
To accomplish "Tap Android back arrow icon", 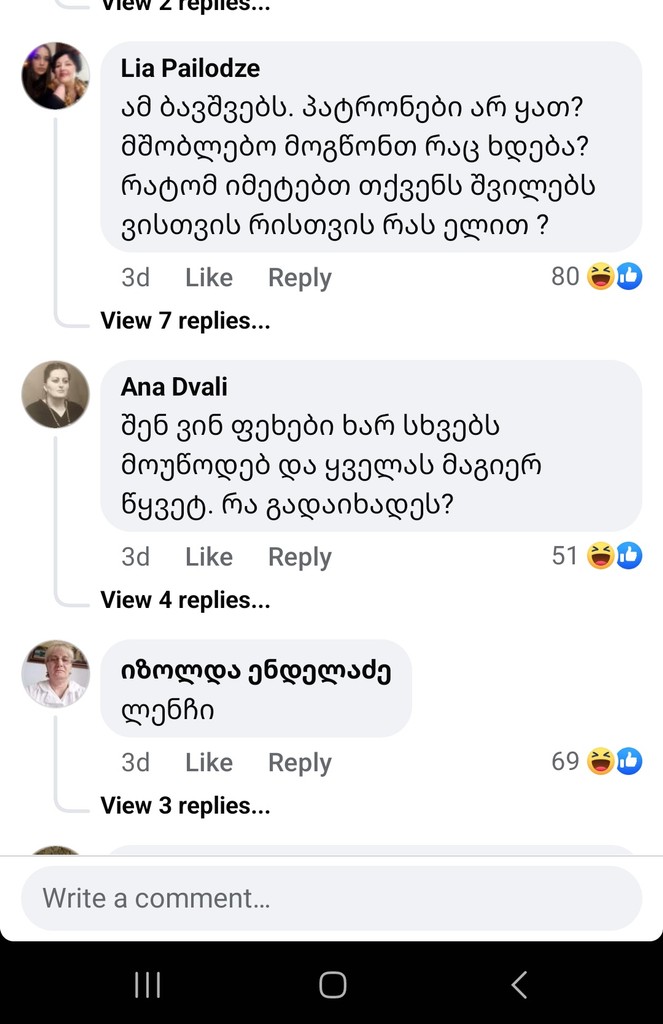I will pyautogui.click(x=518, y=985).
